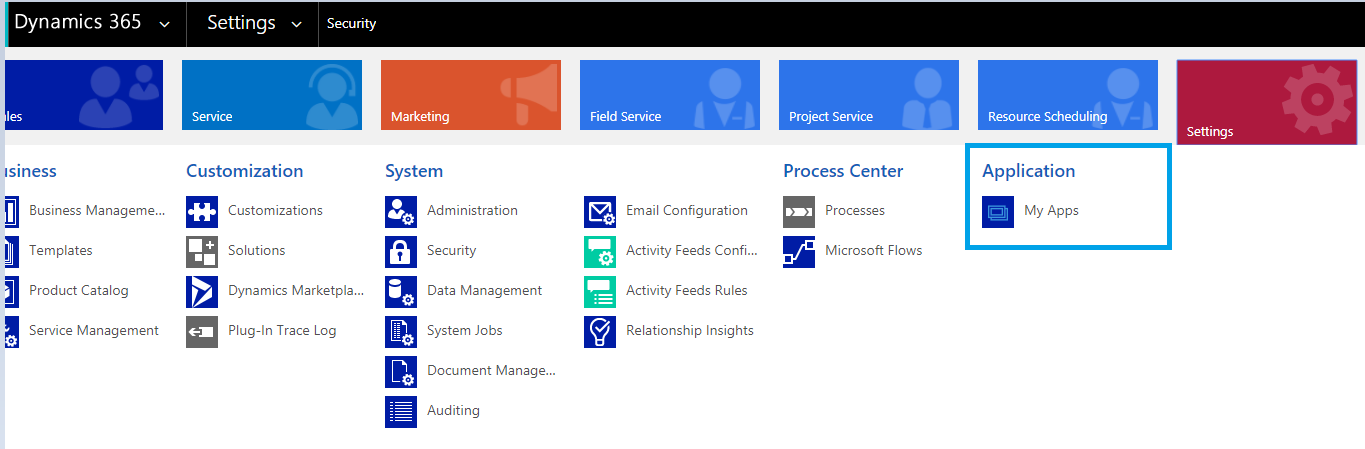Open the Data Management database icon

[x=401, y=291]
